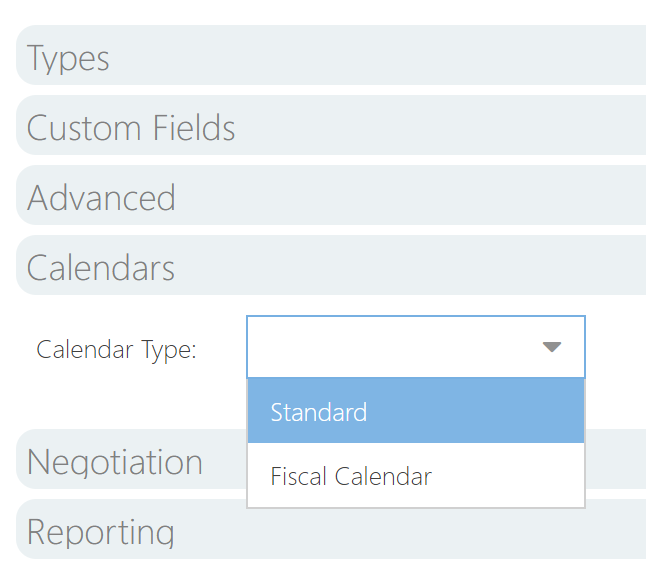Viewport: 646px width, 574px height.
Task: Click the Negotiation heading text
Action: pos(115,462)
